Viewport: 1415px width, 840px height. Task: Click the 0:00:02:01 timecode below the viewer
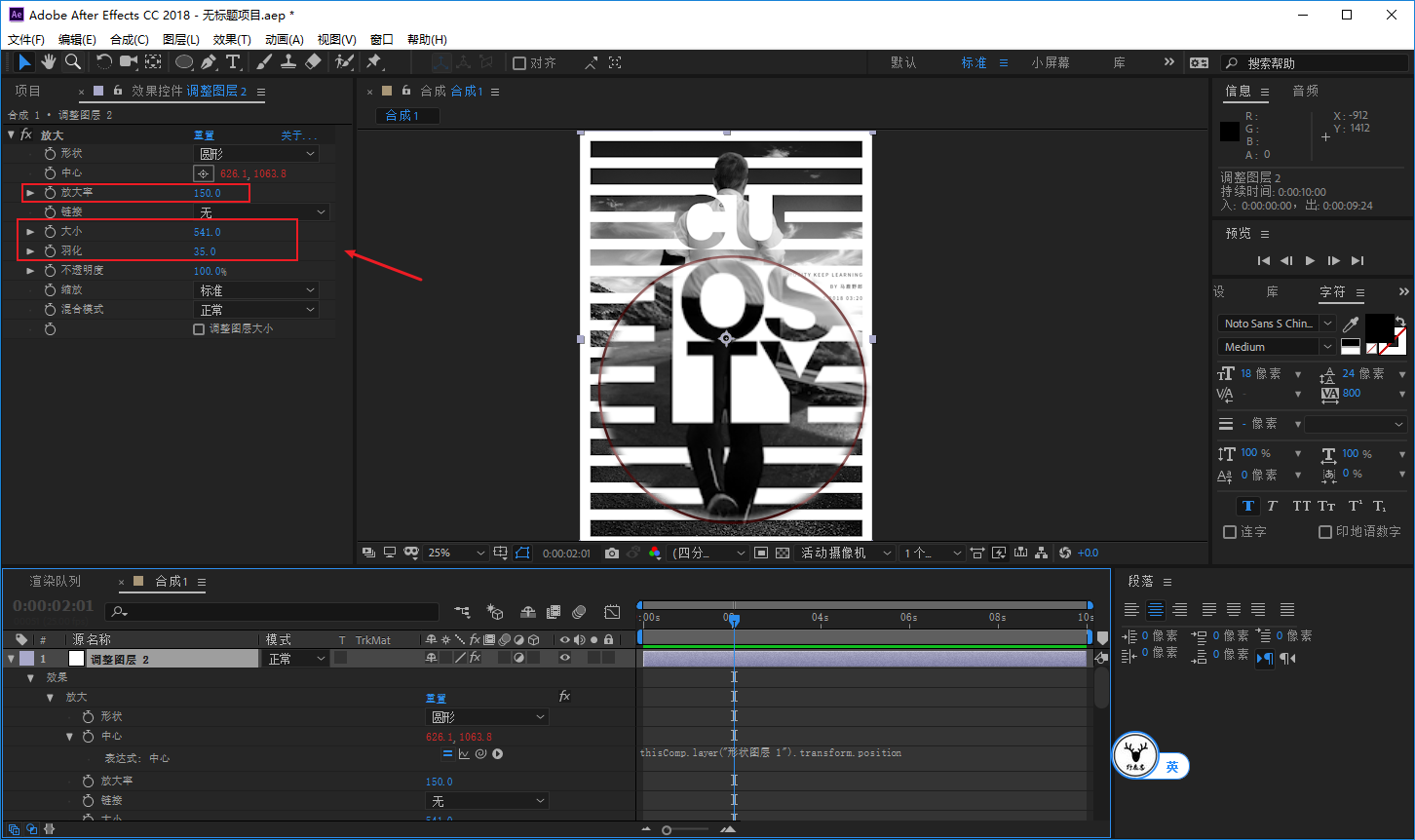tap(567, 553)
